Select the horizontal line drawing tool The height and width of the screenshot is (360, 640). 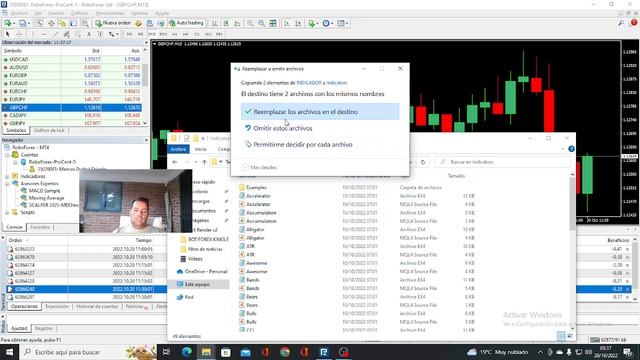(x=44, y=34)
